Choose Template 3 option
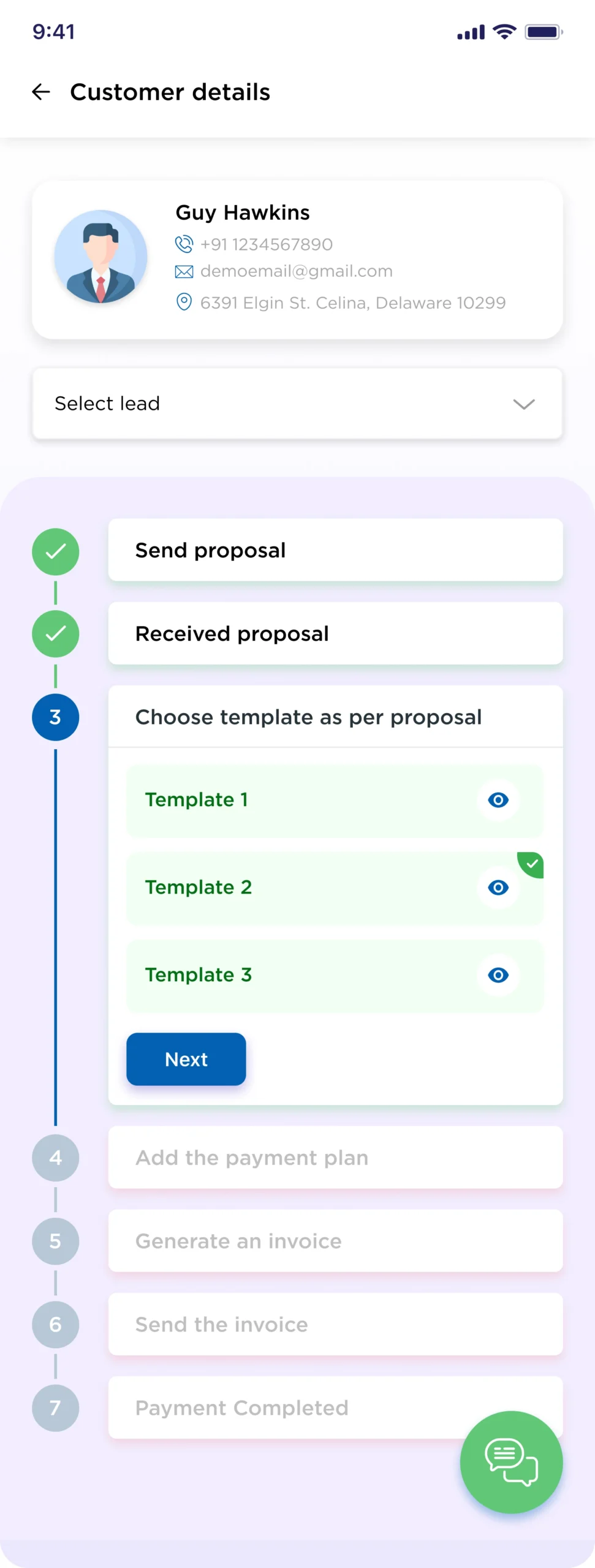 point(335,975)
